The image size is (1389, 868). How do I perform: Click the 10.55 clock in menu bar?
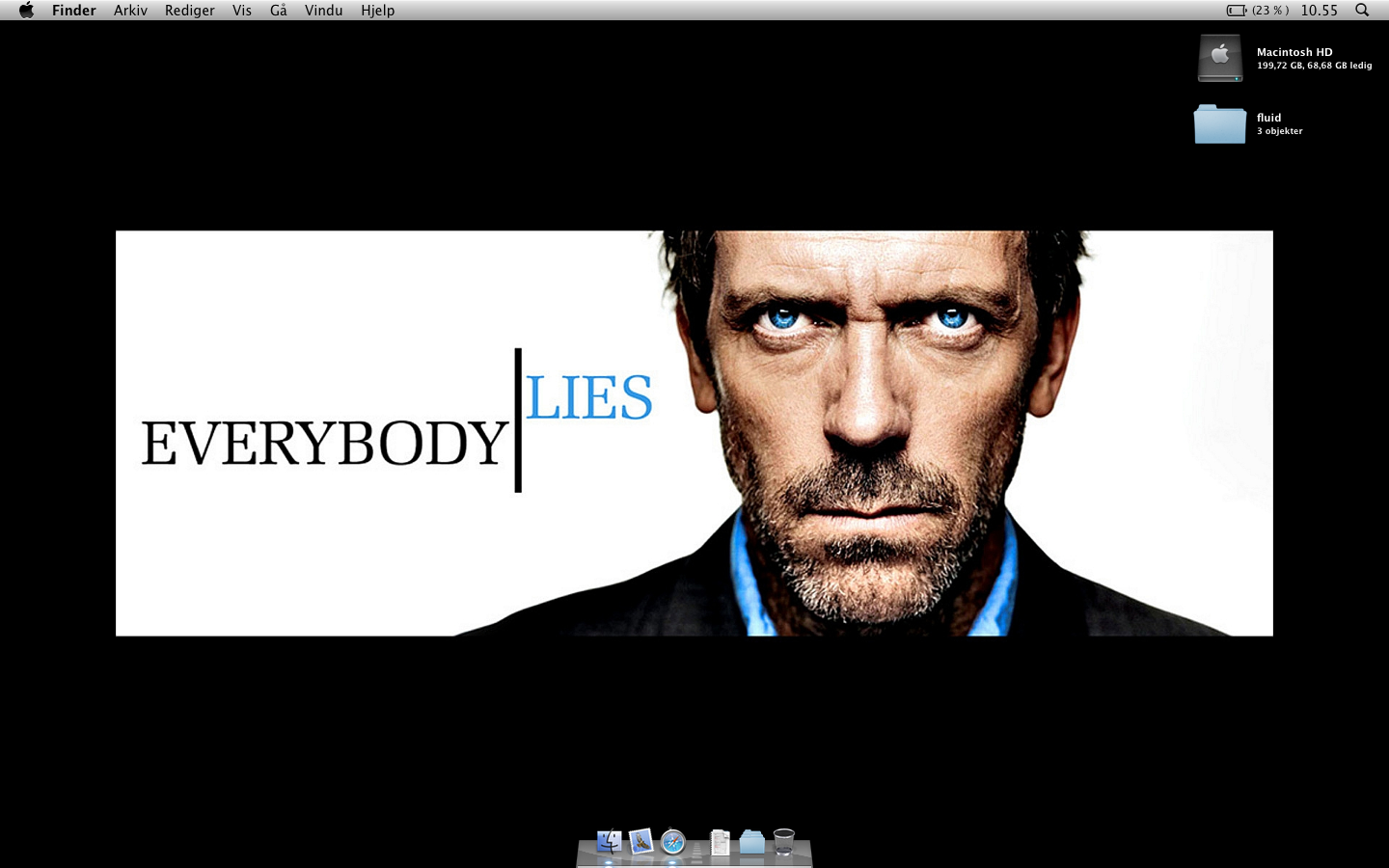pyautogui.click(x=1319, y=10)
